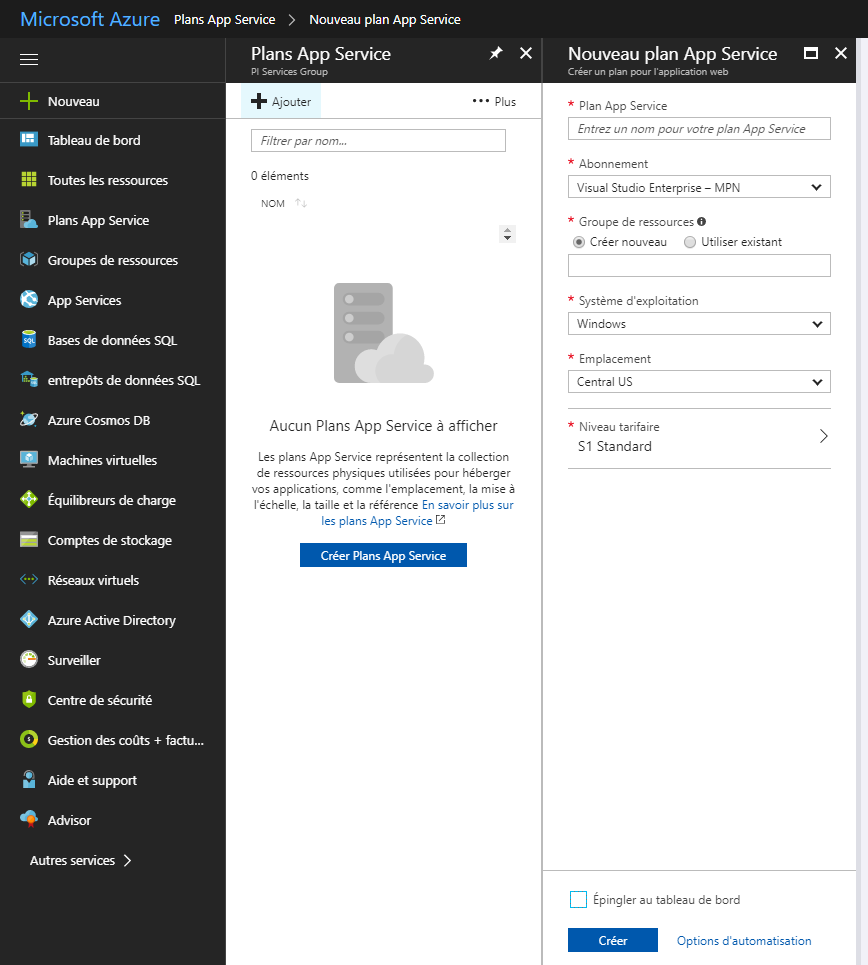Select the Utiliser existant radio button
The width and height of the screenshot is (868, 965).
690,242
